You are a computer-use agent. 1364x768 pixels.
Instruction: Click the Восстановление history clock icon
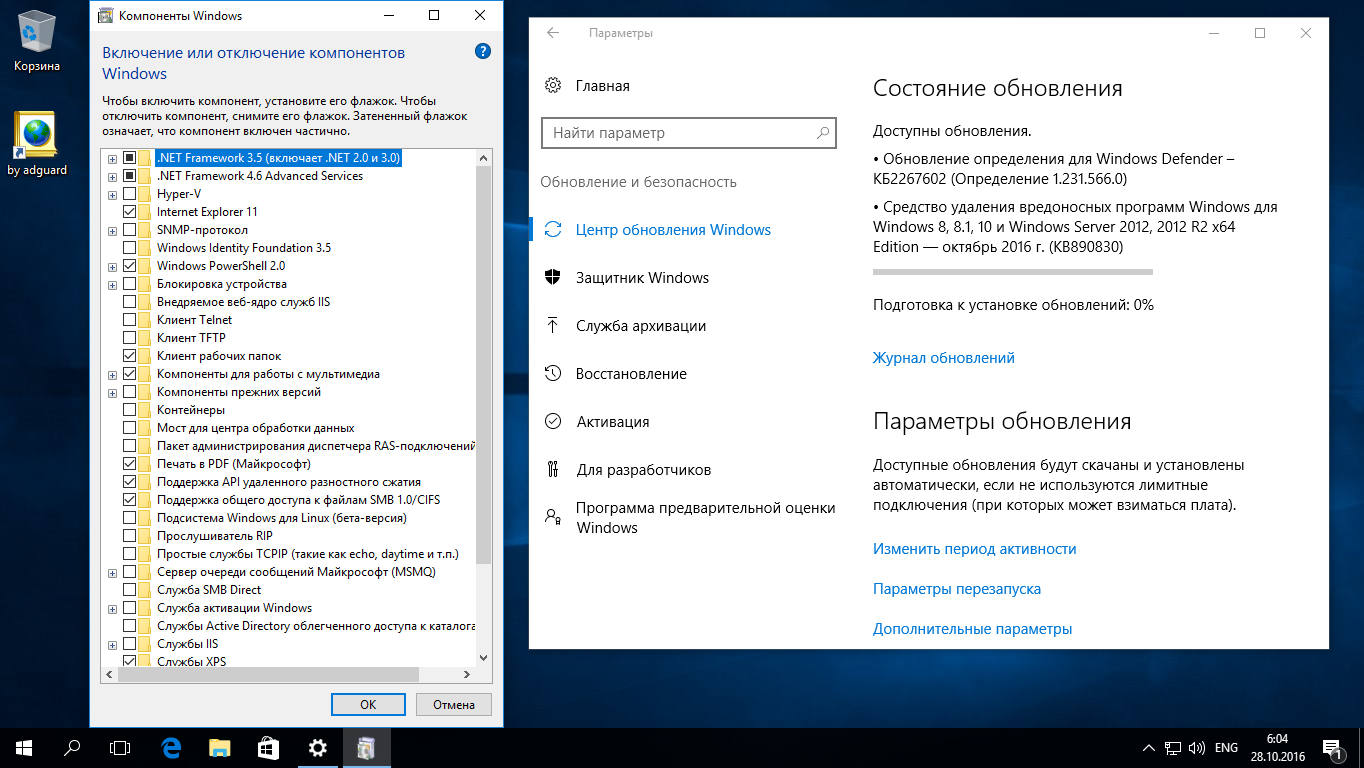point(553,374)
